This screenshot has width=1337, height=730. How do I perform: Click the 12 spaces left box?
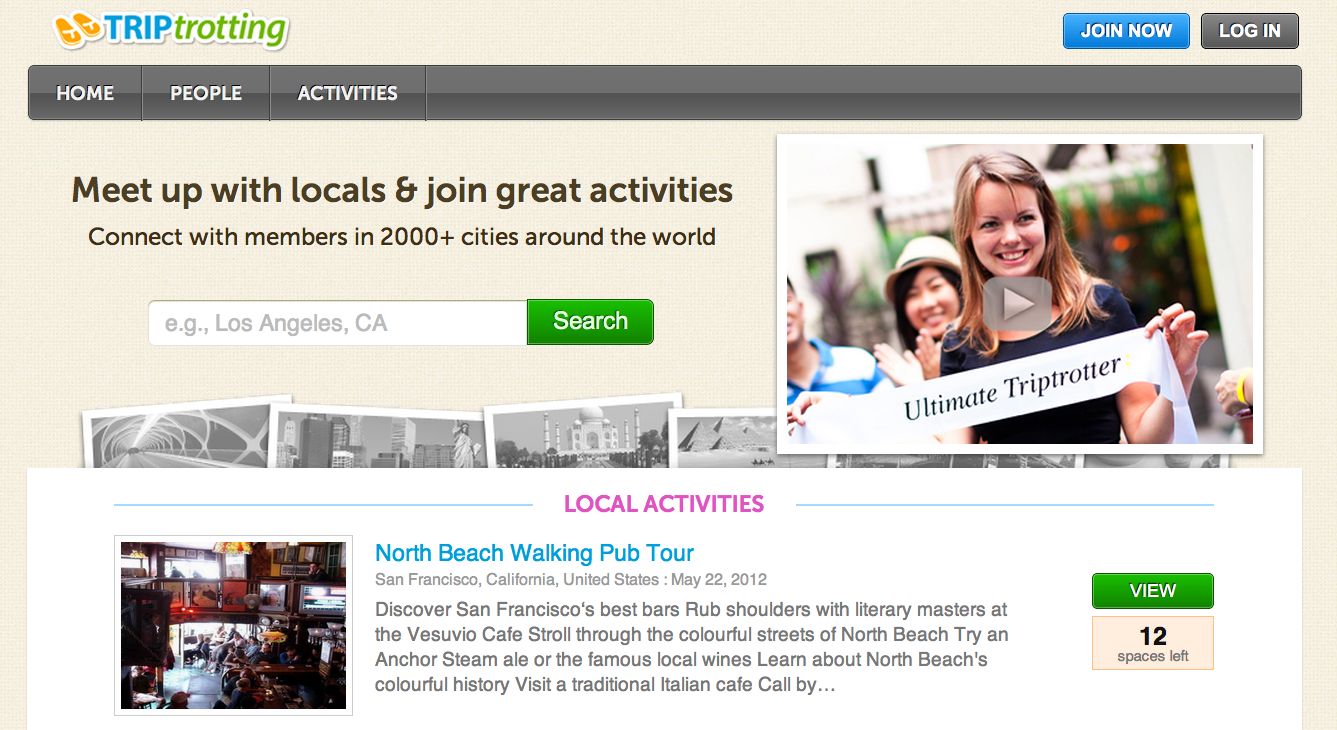point(1152,643)
